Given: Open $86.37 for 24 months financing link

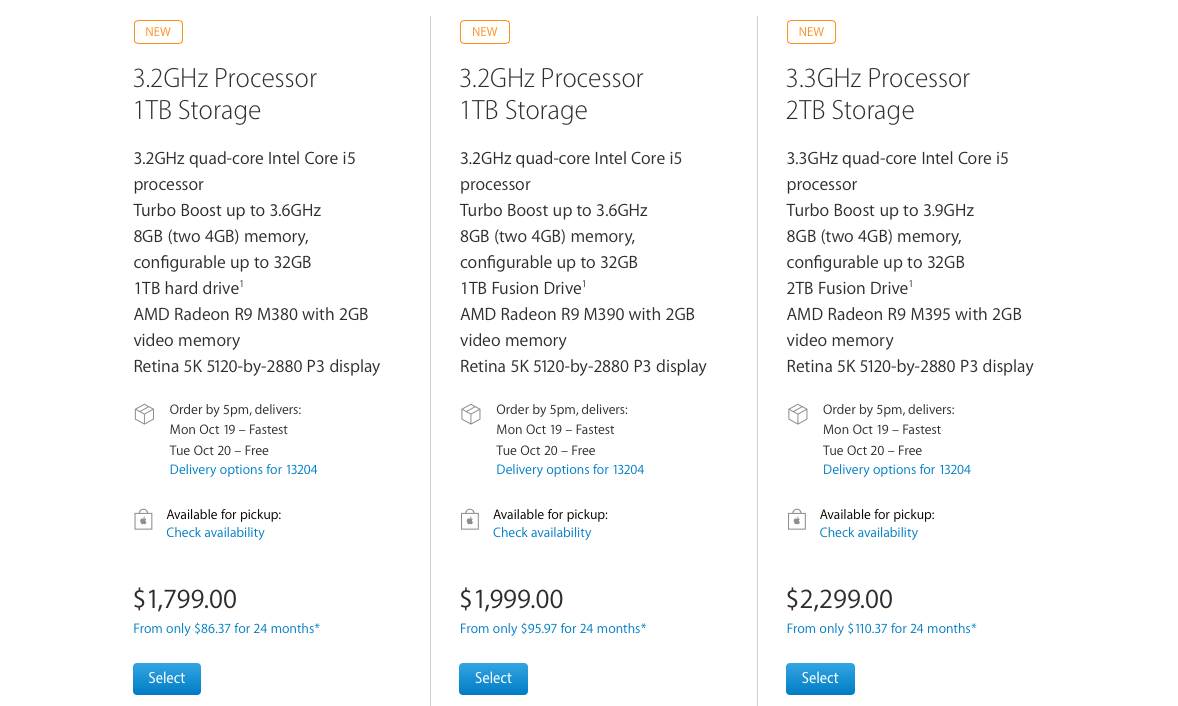Looking at the screenshot, I should click(226, 629).
